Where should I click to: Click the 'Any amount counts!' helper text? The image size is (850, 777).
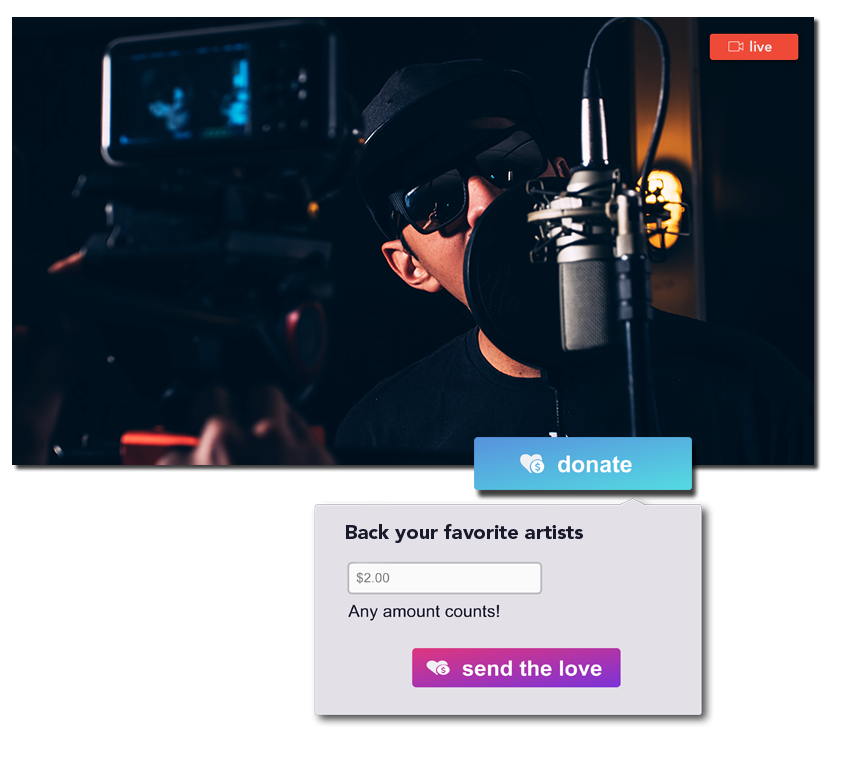pos(424,612)
